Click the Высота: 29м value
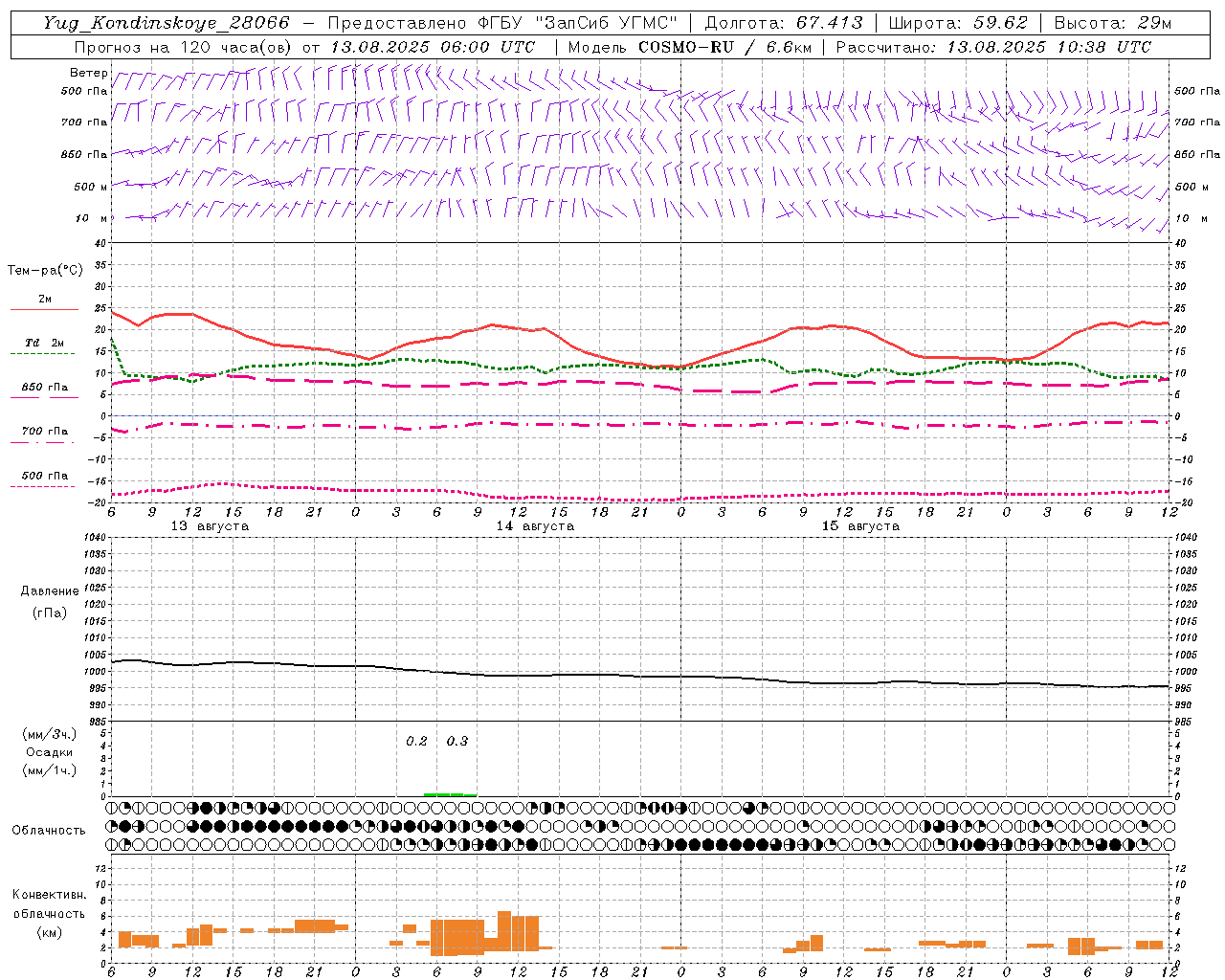This screenshot has height=980, width=1225. (1112, 23)
